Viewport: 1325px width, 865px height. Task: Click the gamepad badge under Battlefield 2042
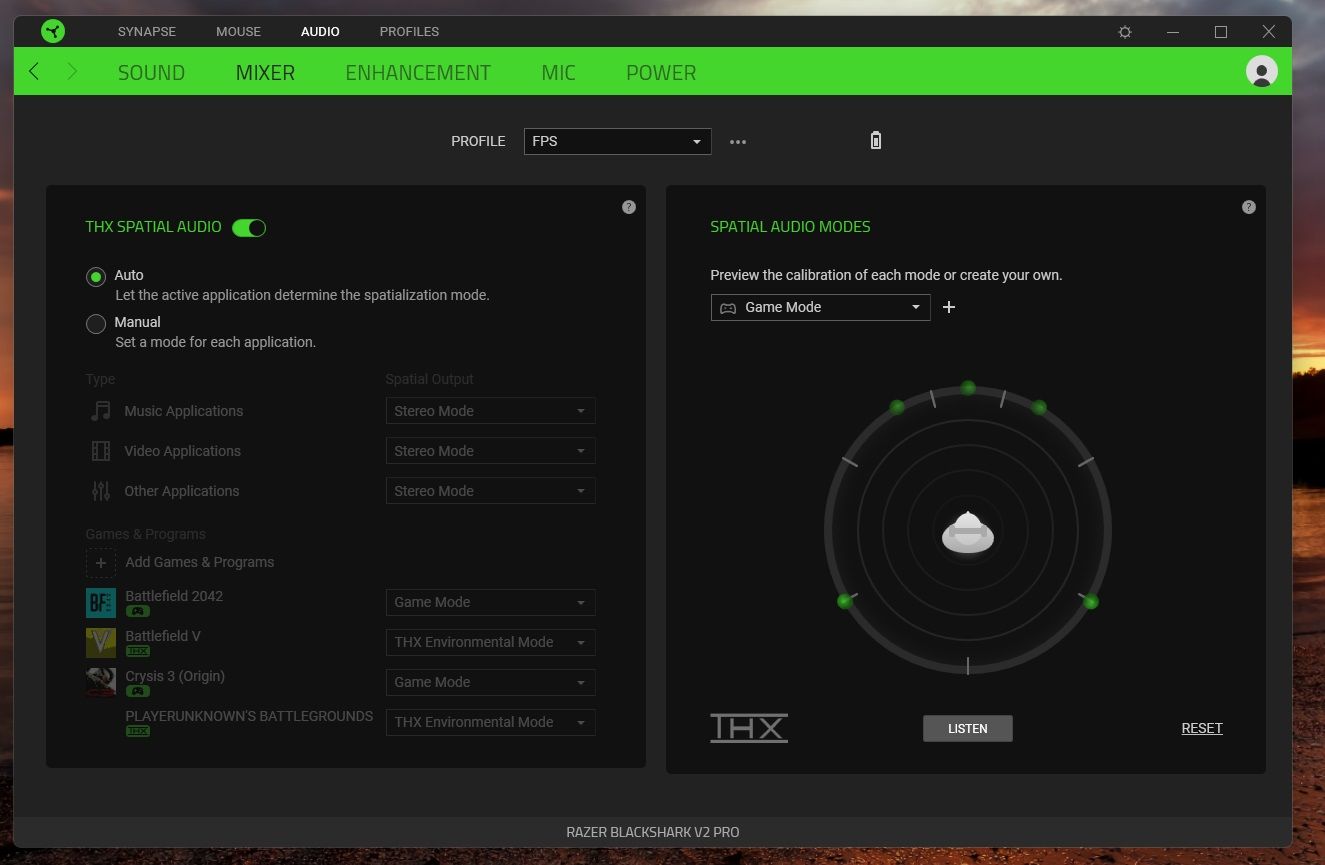click(138, 611)
